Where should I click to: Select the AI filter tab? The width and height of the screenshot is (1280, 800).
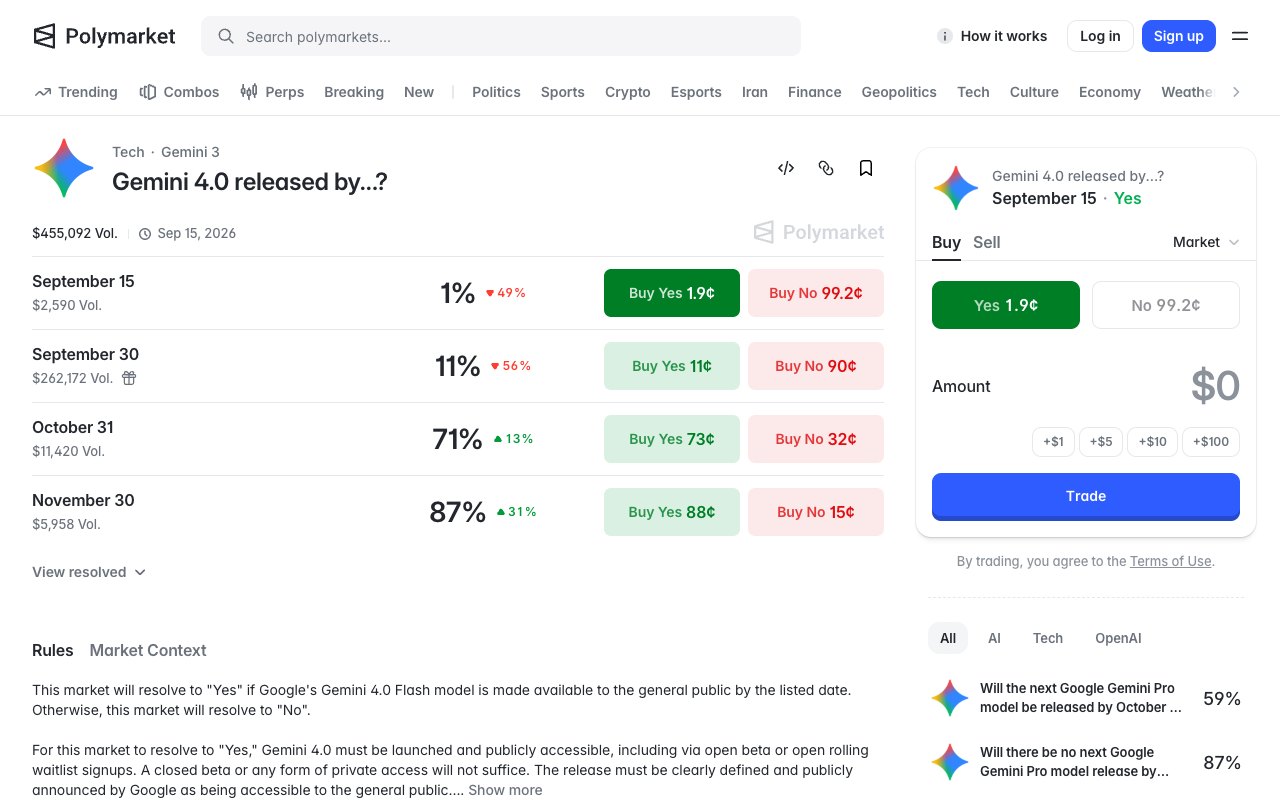[x=994, y=638]
